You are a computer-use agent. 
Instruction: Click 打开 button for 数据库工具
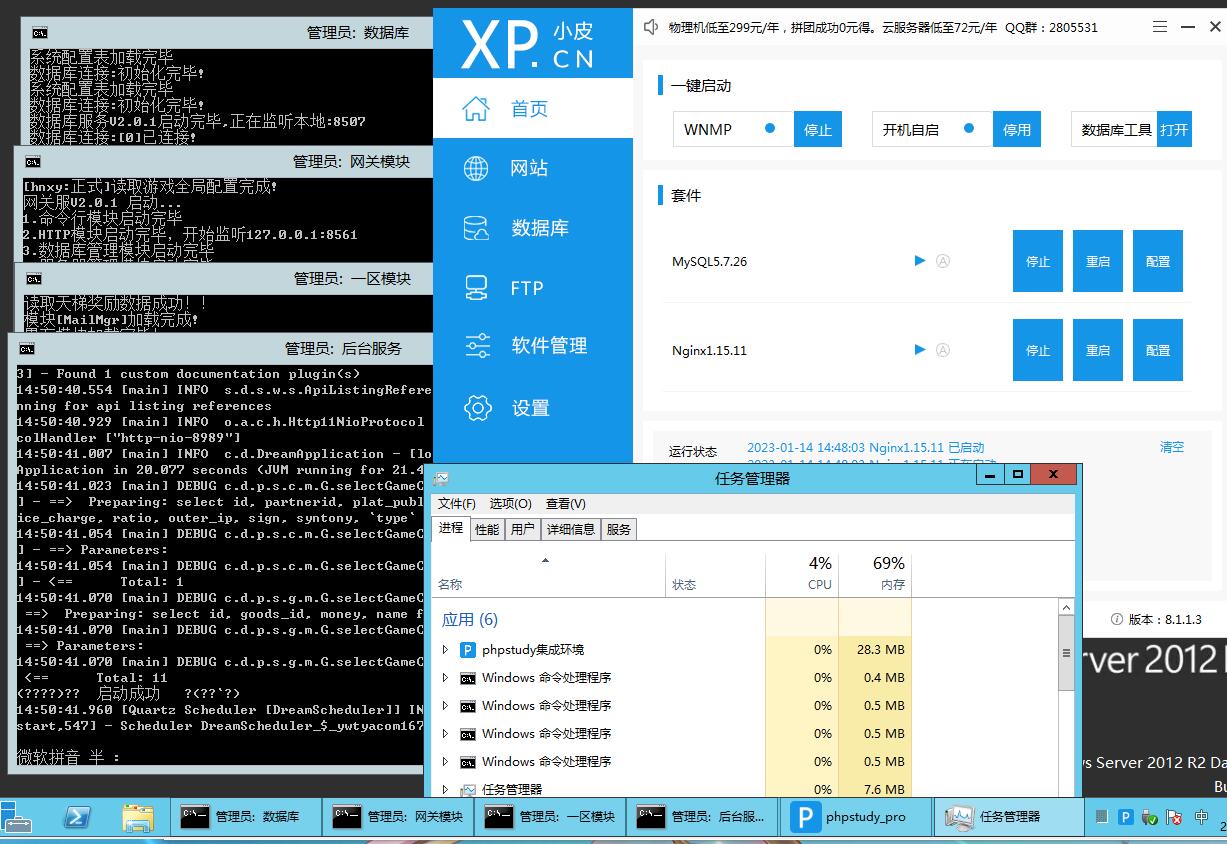click(1174, 129)
